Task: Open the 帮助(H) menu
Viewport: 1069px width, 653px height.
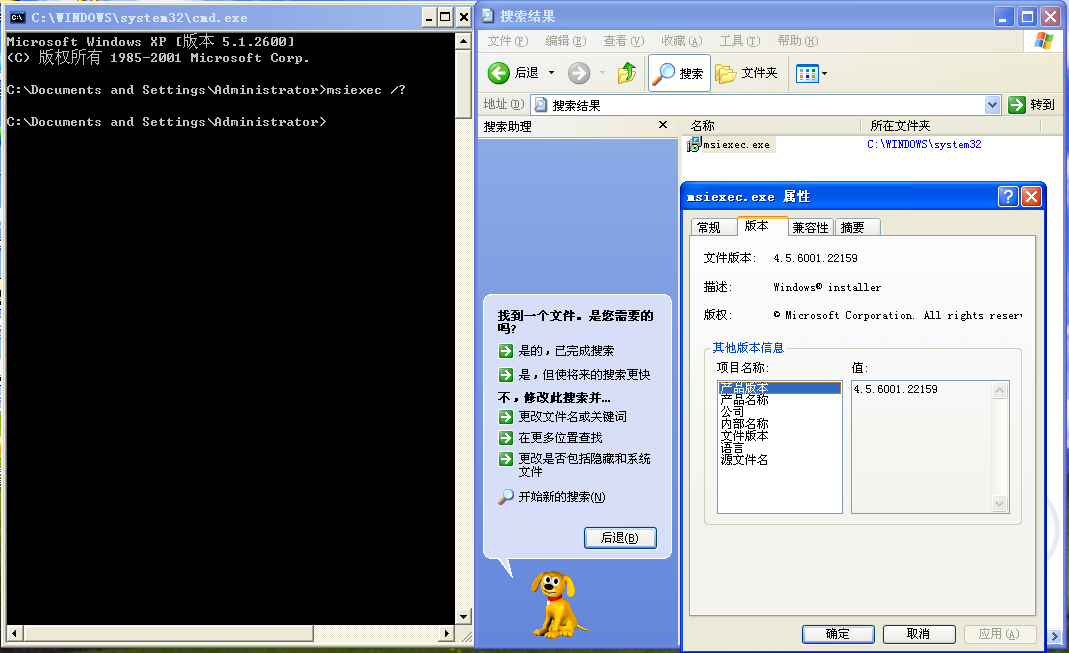Action: (x=798, y=41)
